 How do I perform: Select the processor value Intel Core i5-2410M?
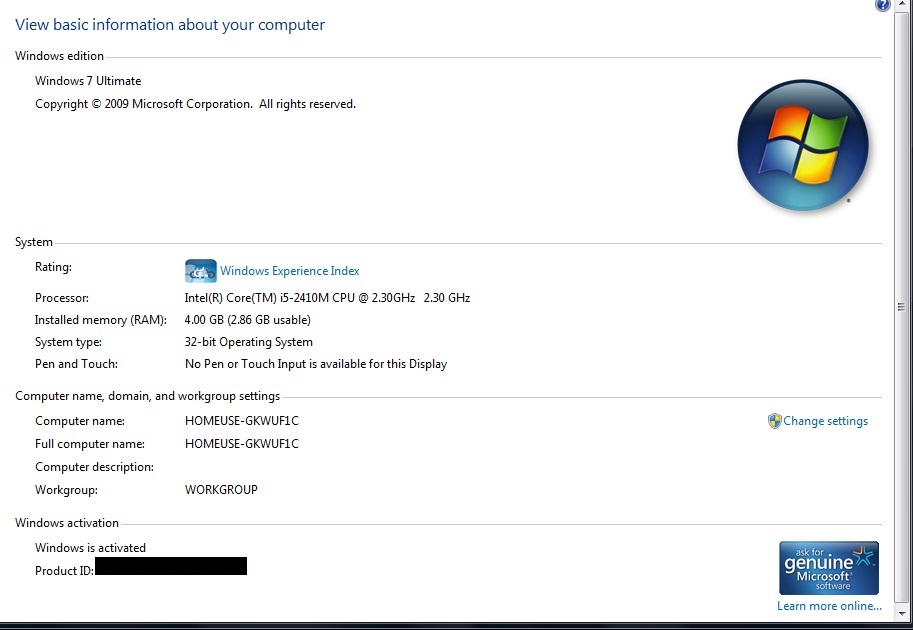click(x=327, y=298)
